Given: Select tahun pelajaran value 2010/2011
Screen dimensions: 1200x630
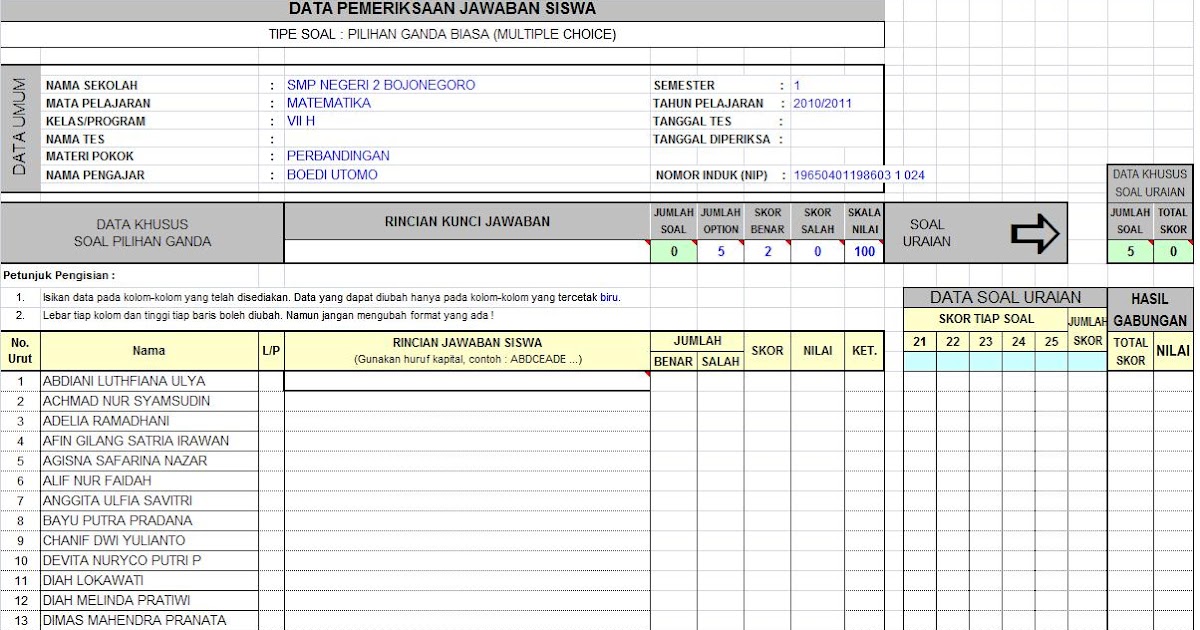Looking at the screenshot, I should pyautogui.click(x=823, y=103).
